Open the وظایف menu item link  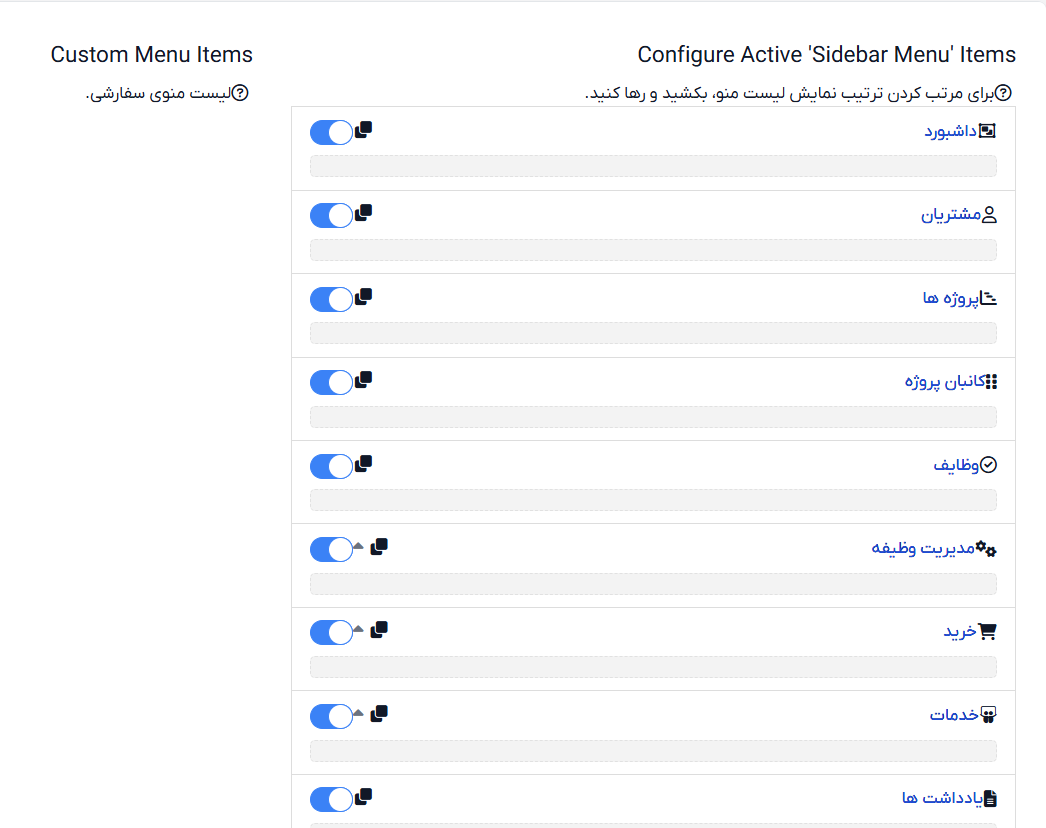(x=955, y=464)
